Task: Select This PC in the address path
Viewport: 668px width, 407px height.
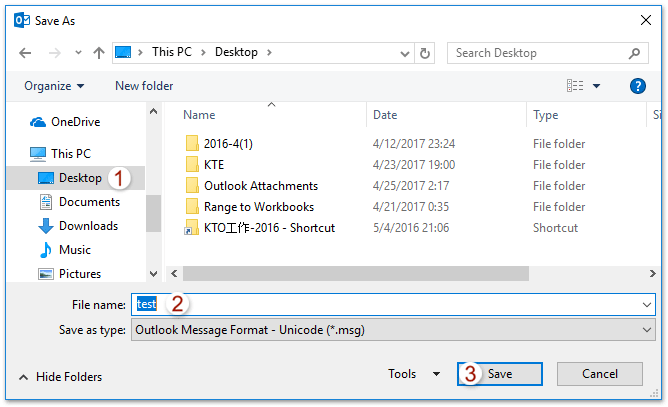Action: 172,52
